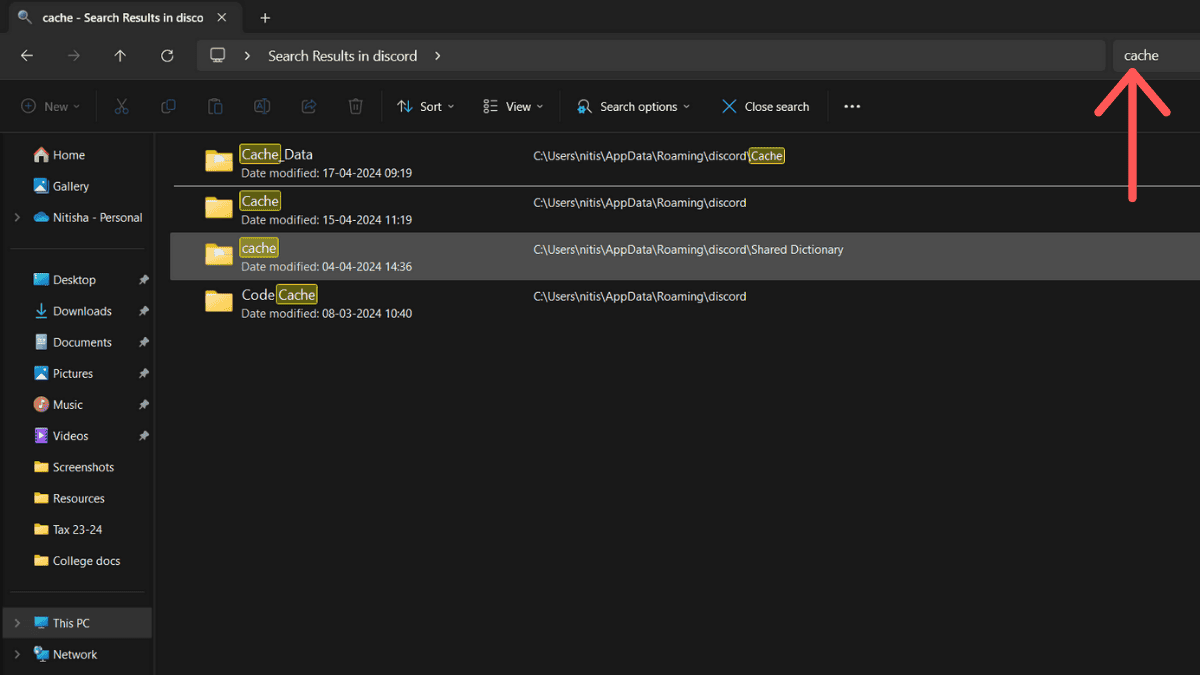This screenshot has height=675, width=1200.
Task: Click the Cache_Data folder icon
Action: [x=219, y=160]
